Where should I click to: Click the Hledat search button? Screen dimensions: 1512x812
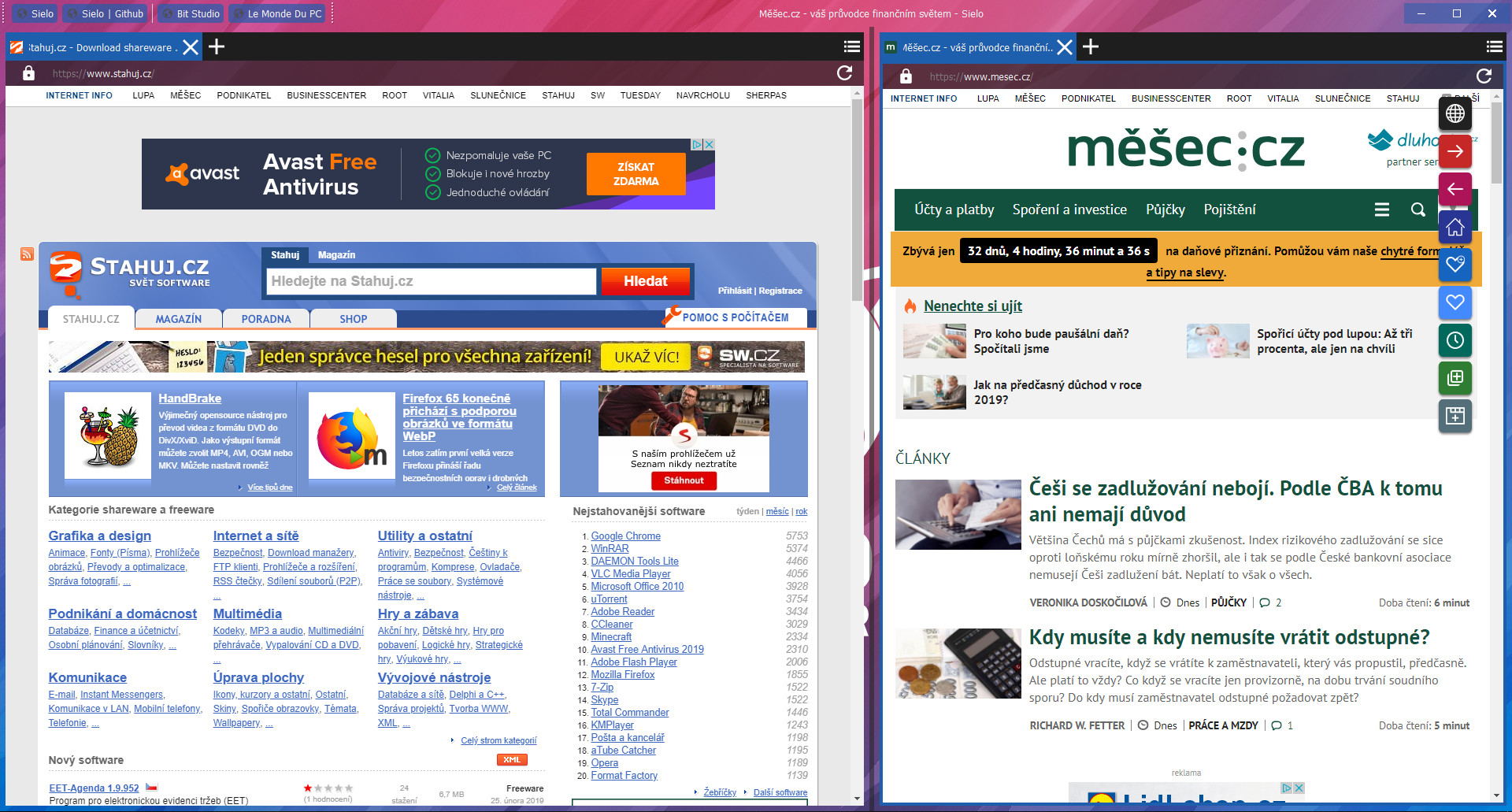pos(645,281)
